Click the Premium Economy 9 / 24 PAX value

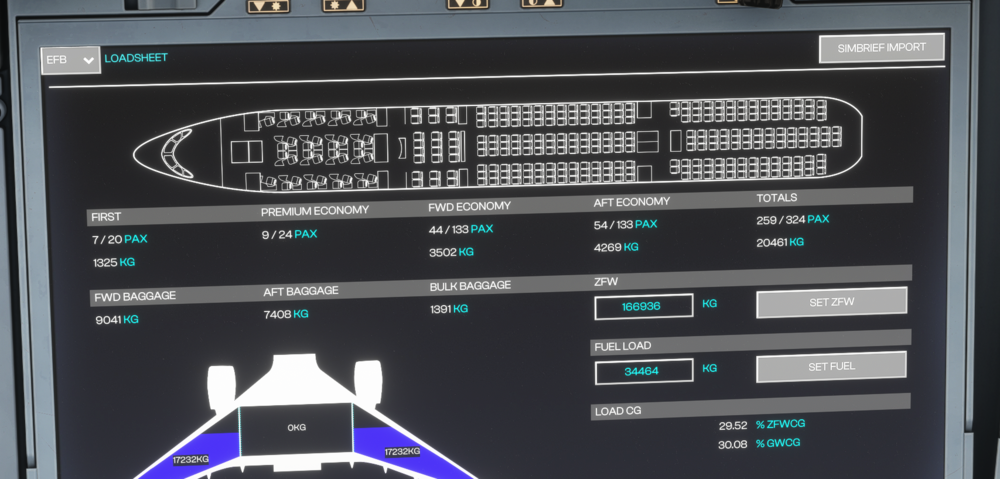[289, 234]
